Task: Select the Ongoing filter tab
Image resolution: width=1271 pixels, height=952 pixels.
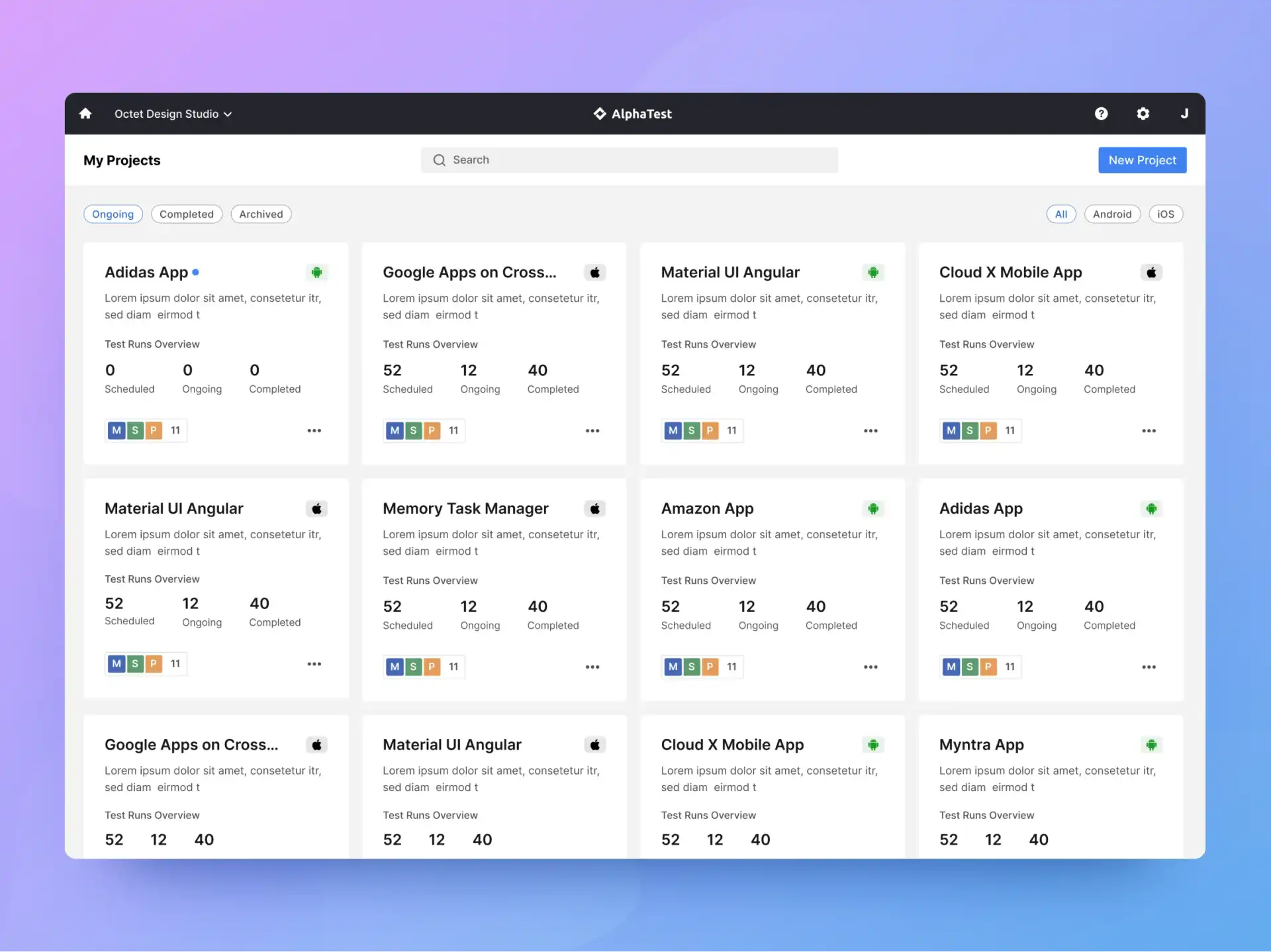Action: [113, 214]
